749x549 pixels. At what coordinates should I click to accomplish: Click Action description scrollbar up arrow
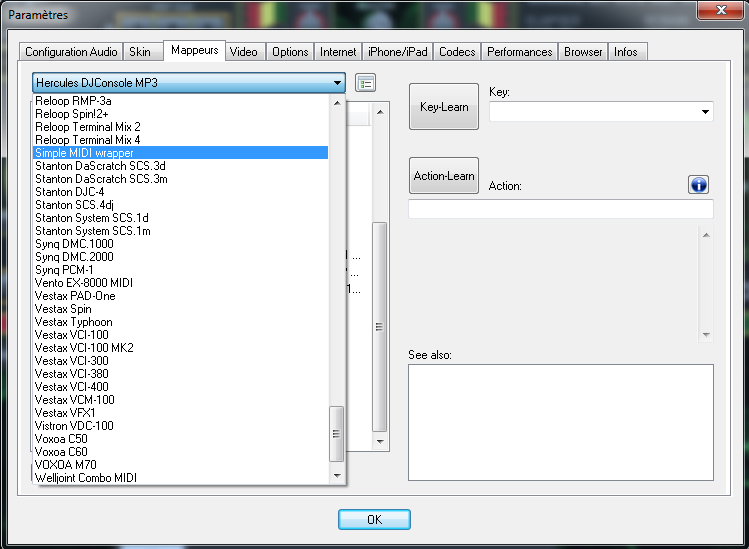coord(706,235)
